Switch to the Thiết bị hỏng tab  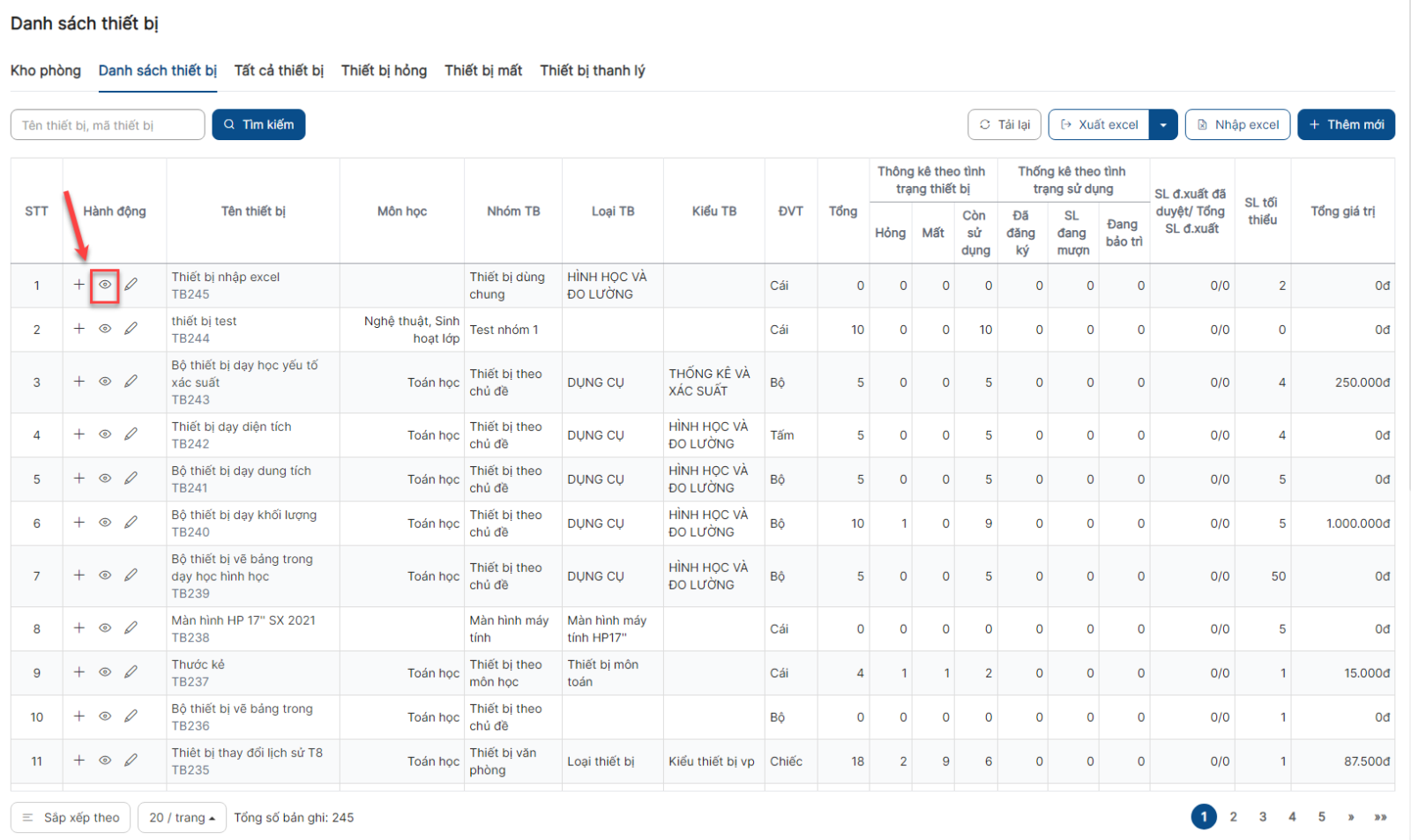point(384,71)
